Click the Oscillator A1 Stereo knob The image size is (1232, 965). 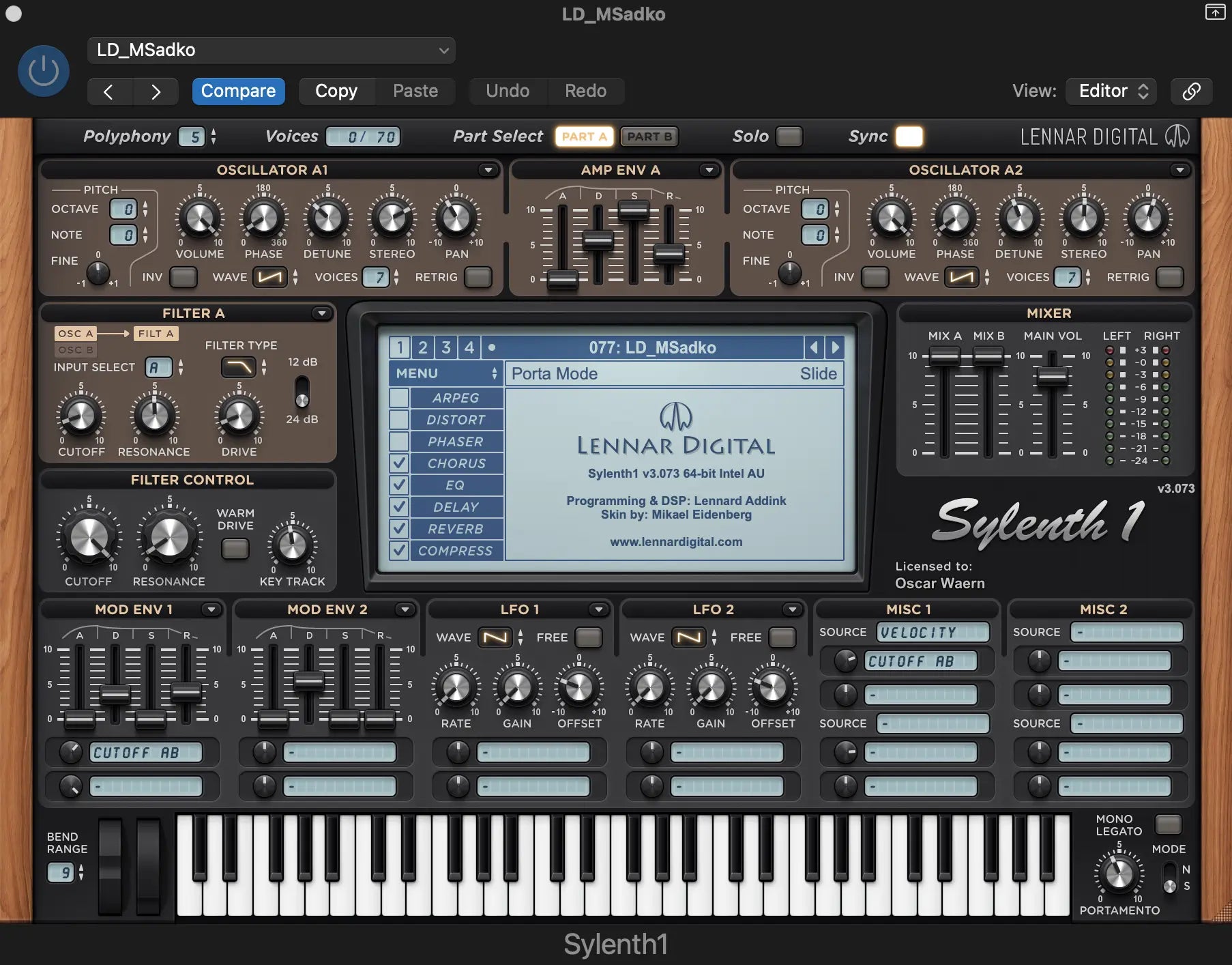tap(392, 218)
